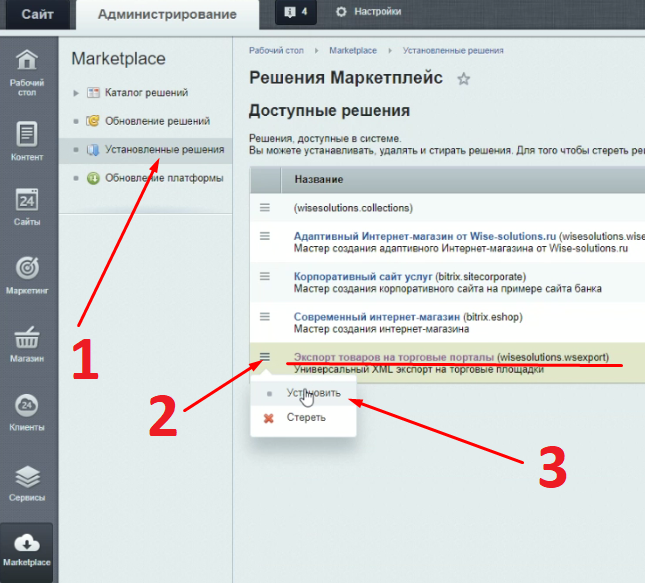
Task: Click the Настройки label in top bar
Action: 378,12
